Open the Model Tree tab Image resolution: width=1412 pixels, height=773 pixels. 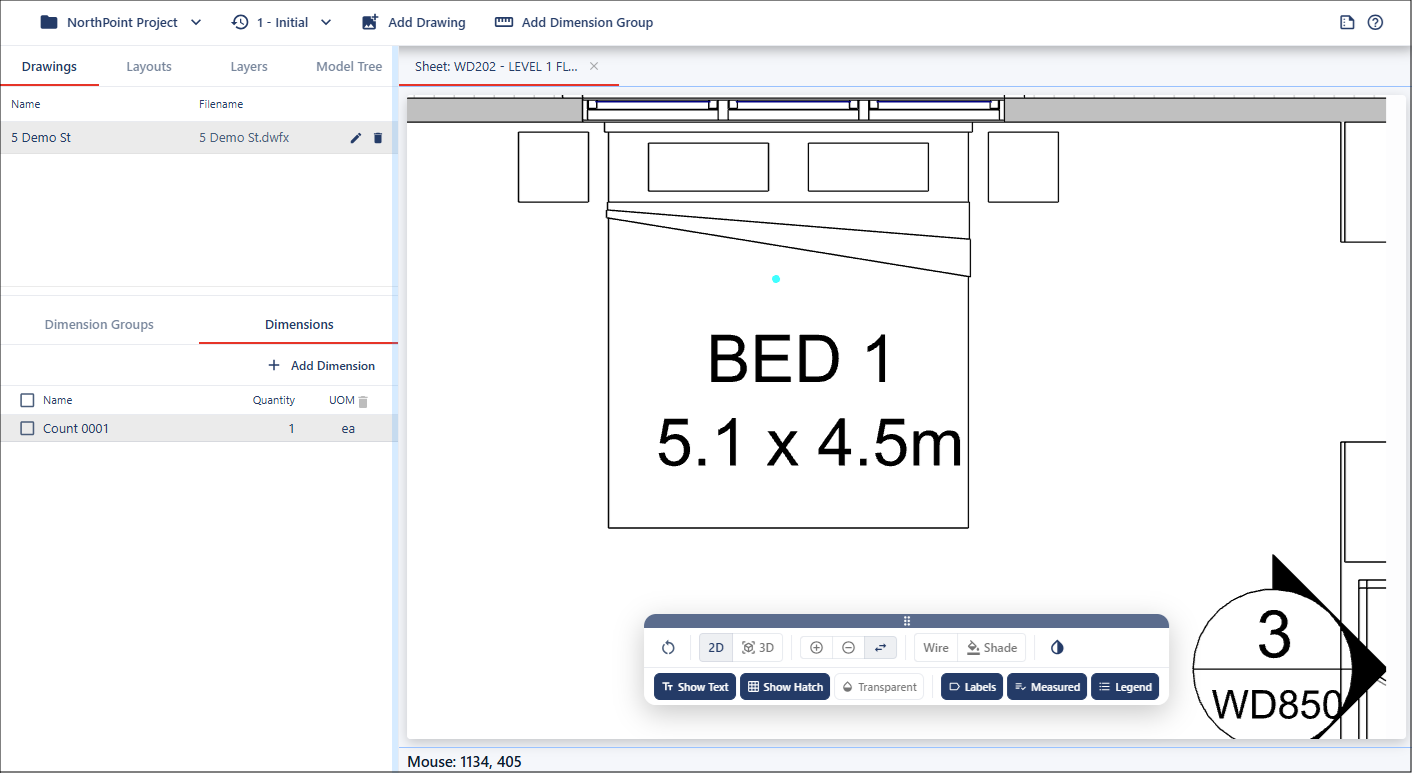pyautogui.click(x=349, y=67)
